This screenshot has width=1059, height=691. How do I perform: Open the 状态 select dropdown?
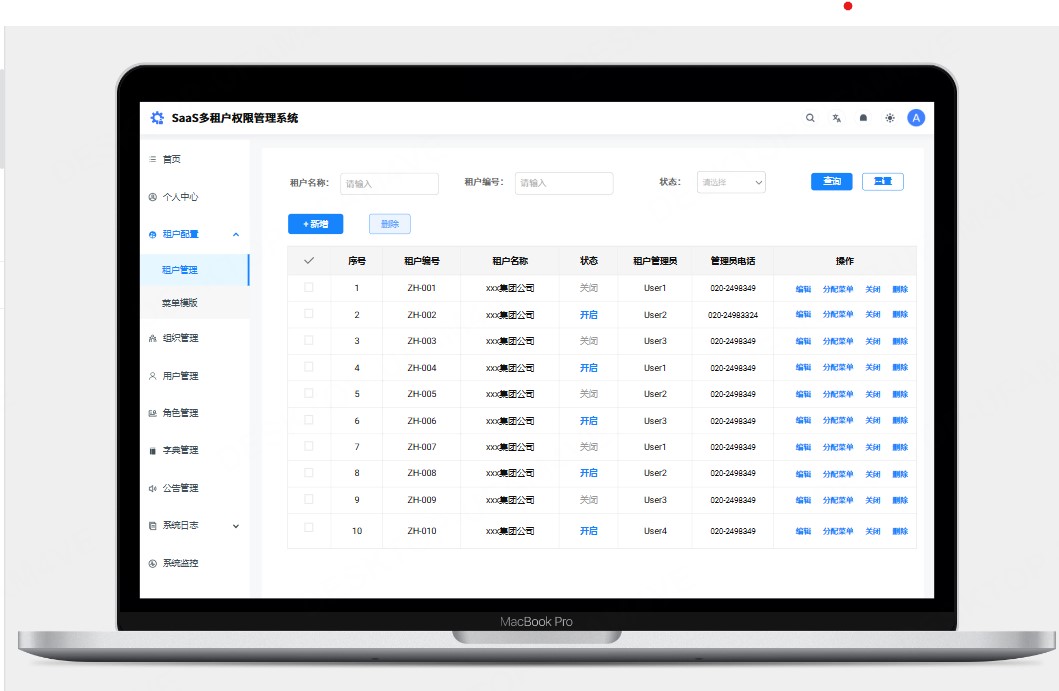coord(731,182)
